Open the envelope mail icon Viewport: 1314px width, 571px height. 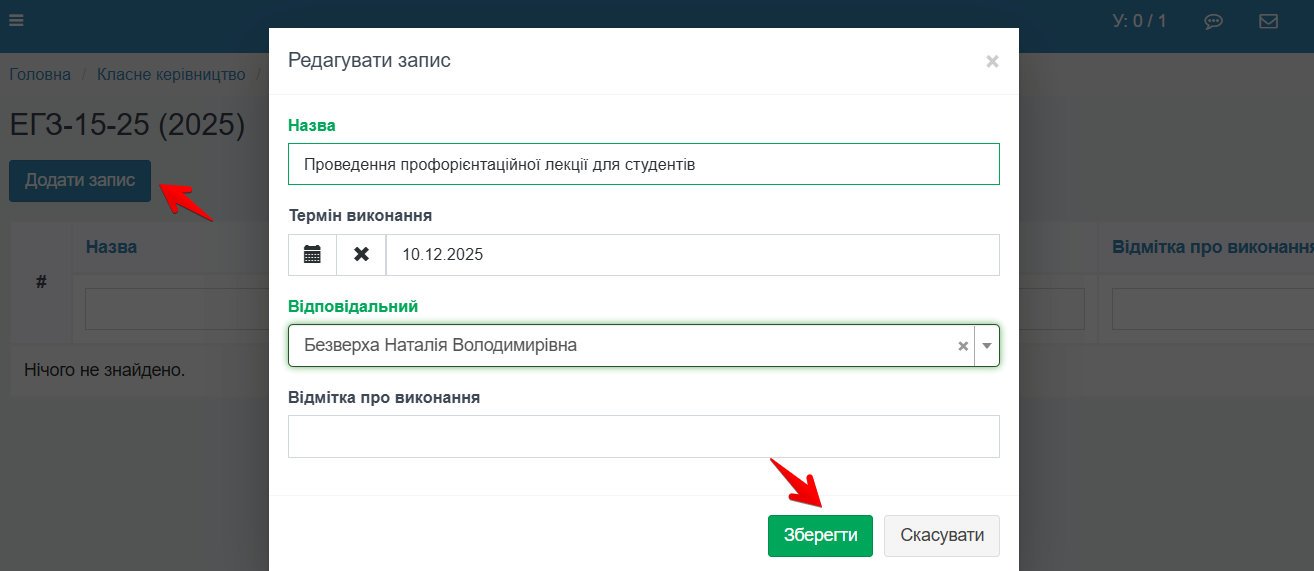(x=1268, y=21)
